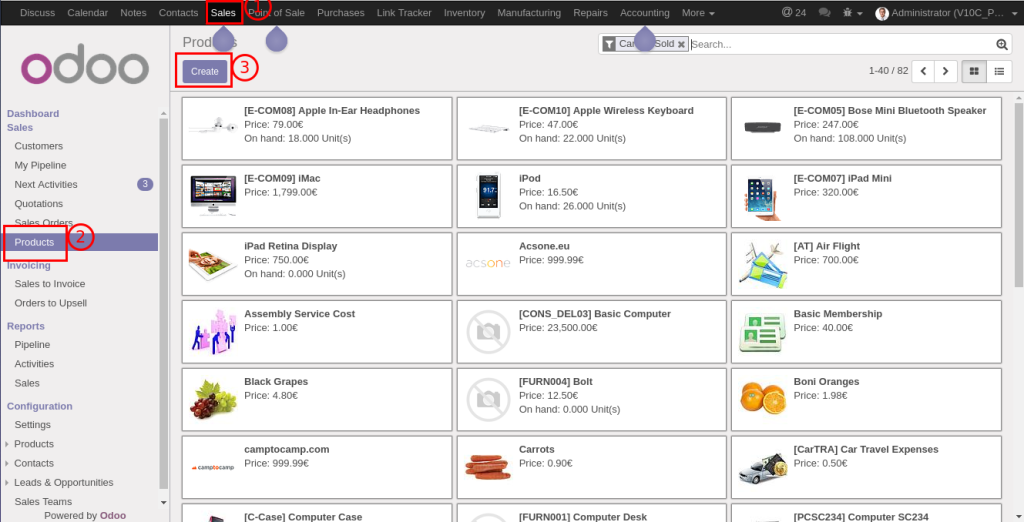Open the Inventory menu
The image size is (1024, 522).
click(464, 12)
